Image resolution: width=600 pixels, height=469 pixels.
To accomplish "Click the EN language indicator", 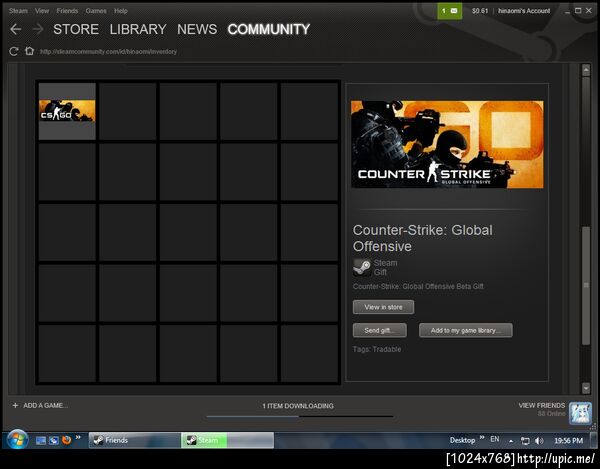I will point(495,439).
